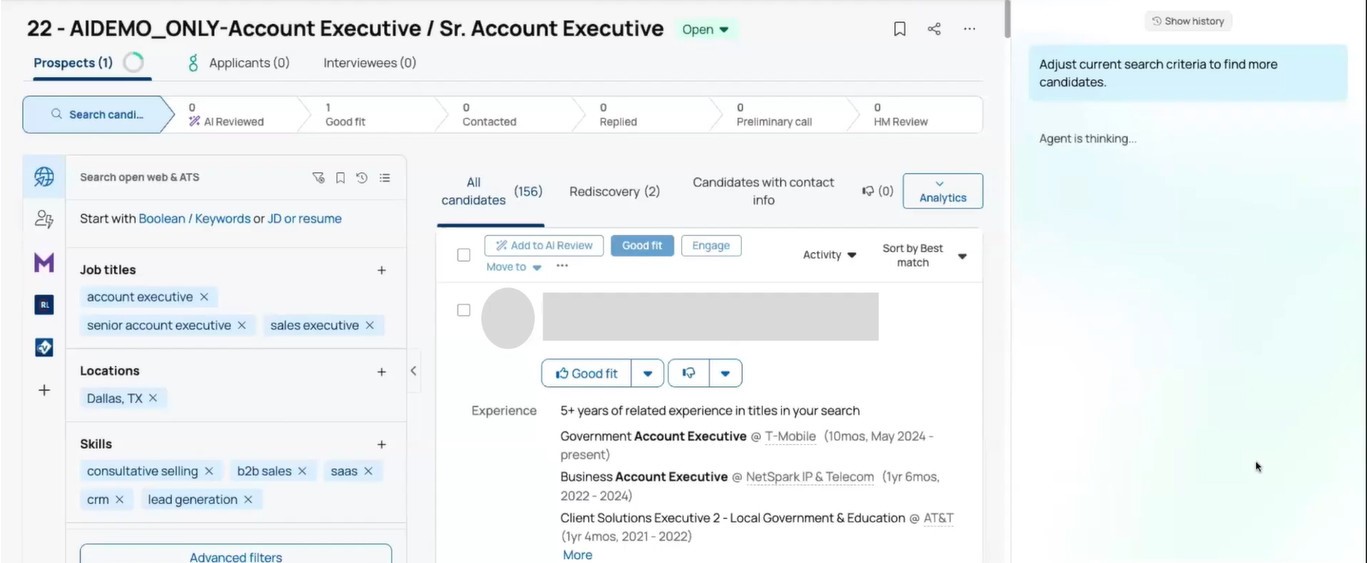Click the Advanced filters button
Screen dimensions: 1367x563
[236, 556]
